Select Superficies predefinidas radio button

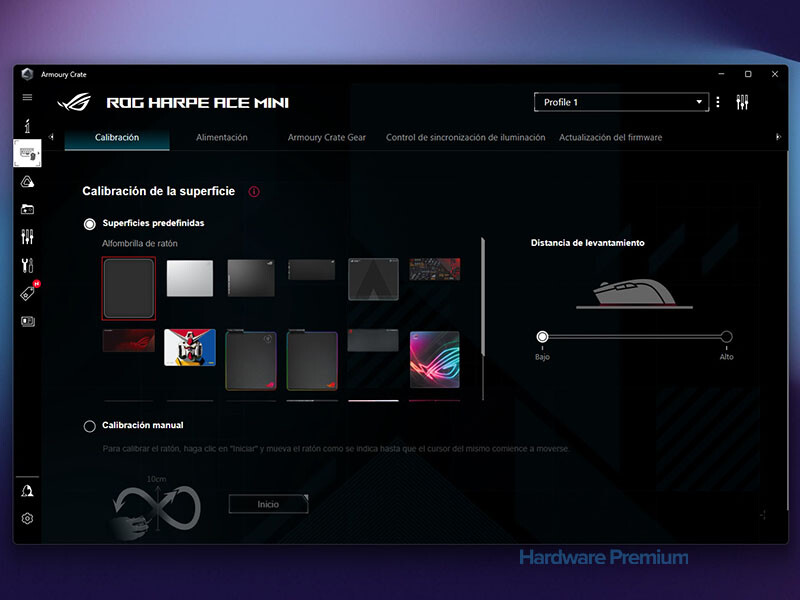89,224
